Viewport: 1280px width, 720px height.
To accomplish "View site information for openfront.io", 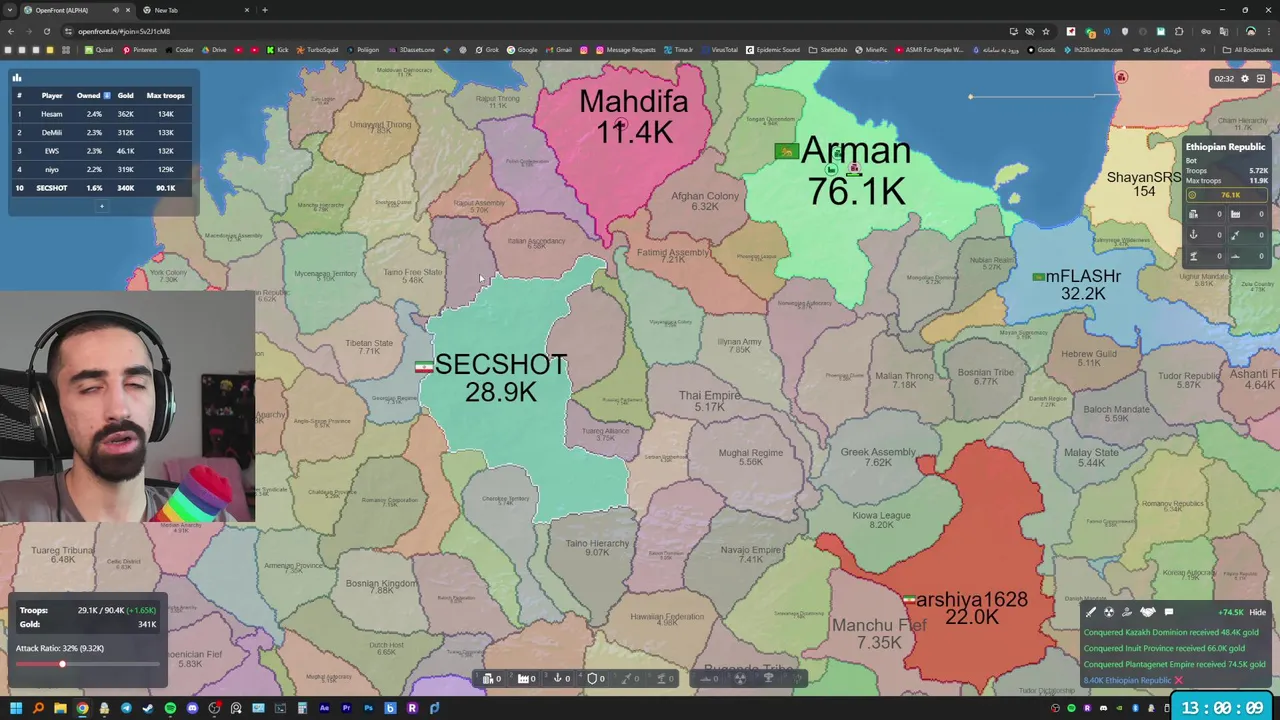I will point(68,31).
